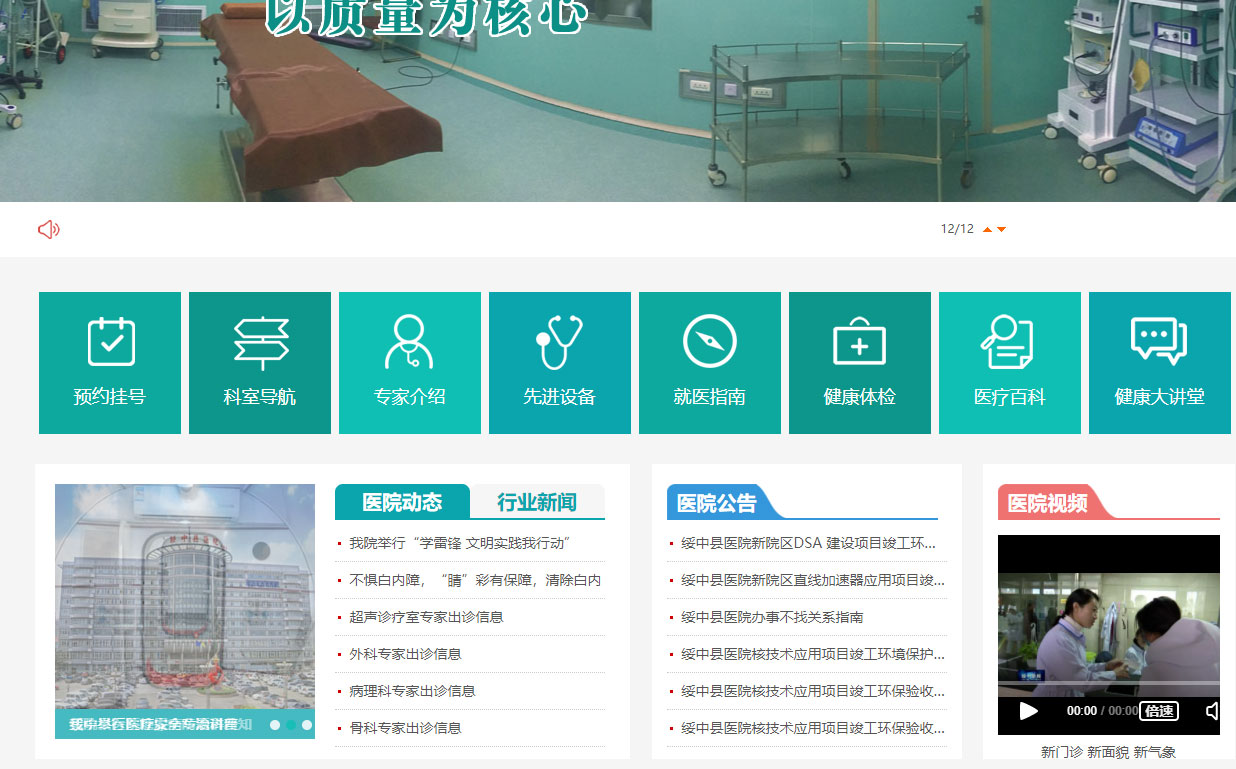Click the red announcement speaker icon
Image resolution: width=1236 pixels, height=769 pixels.
(49, 230)
